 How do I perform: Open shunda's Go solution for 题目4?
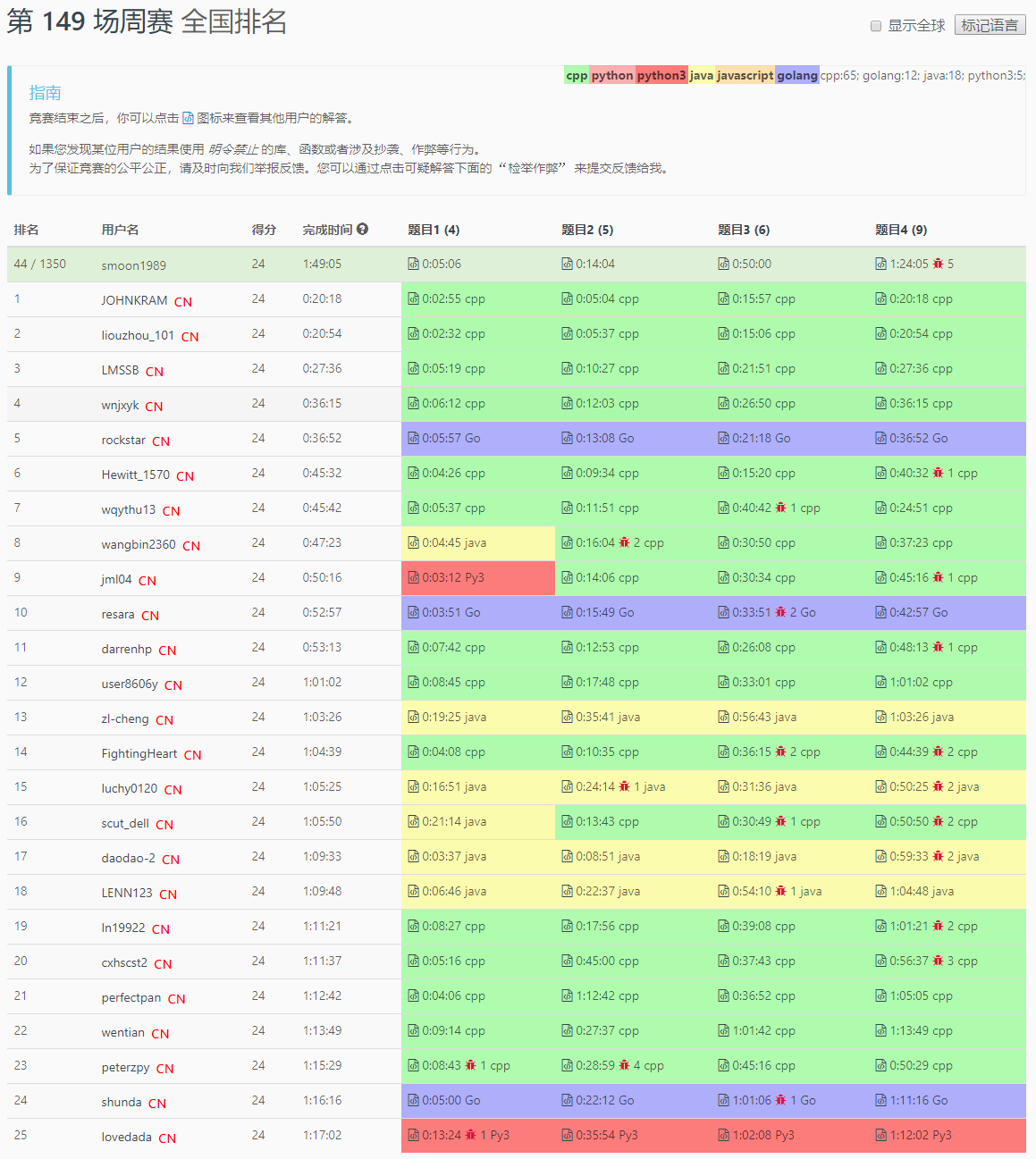880,1100
